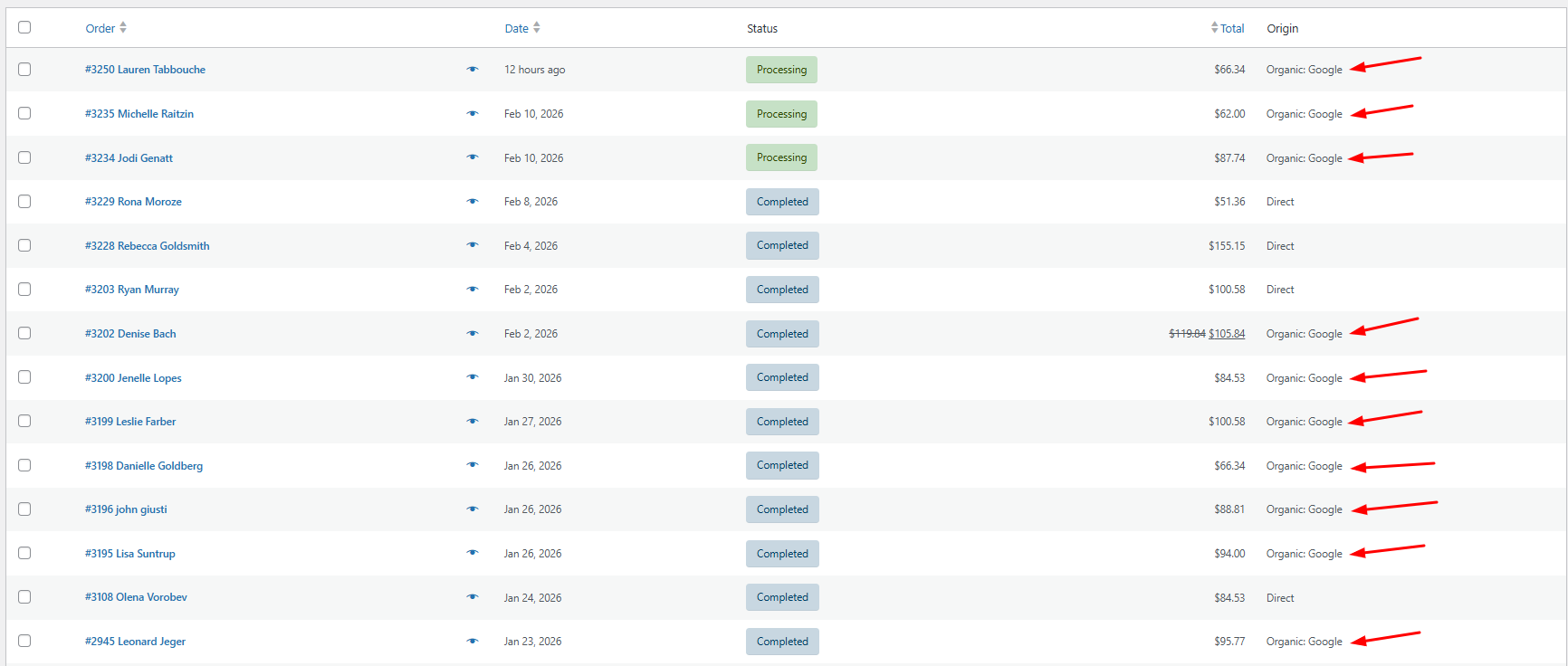Click Processing status badge for order #3250
This screenshot has width=1568, height=666.
[781, 70]
